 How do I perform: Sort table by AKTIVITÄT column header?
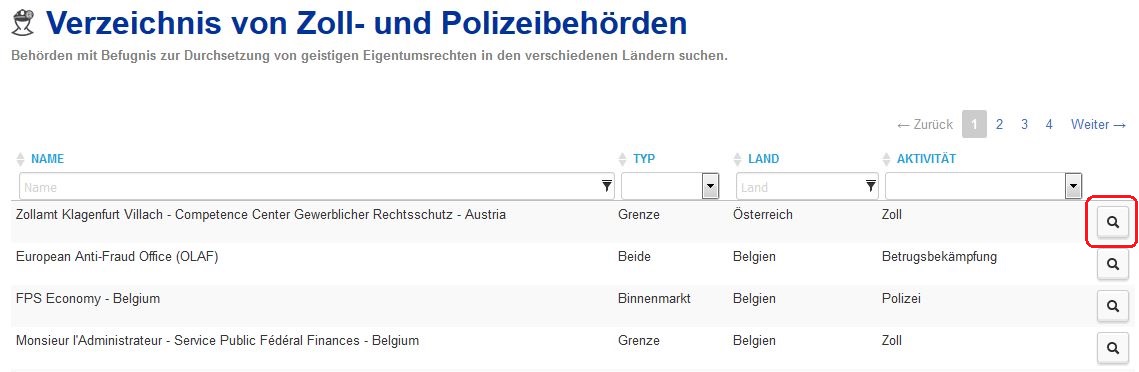(925, 159)
